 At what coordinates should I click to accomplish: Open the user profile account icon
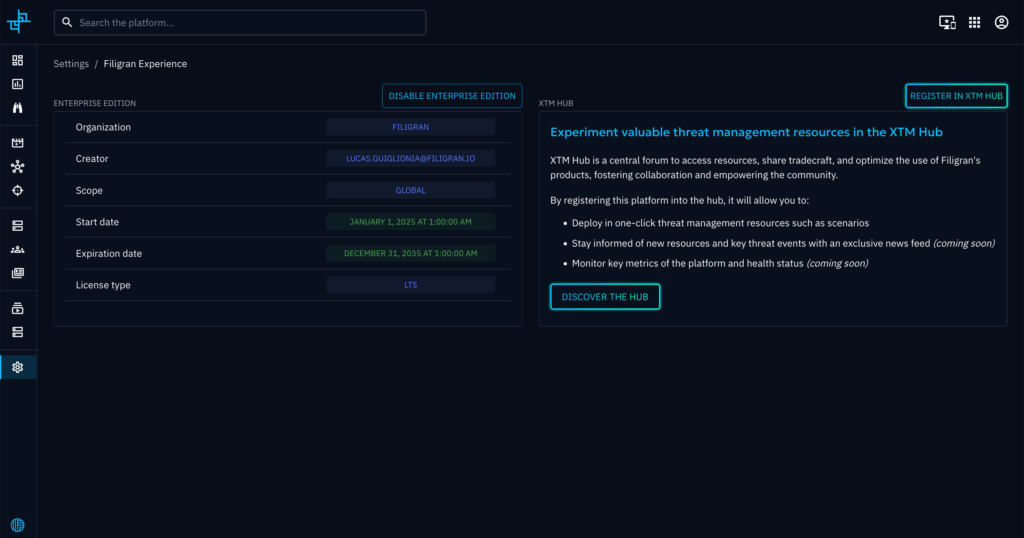point(1001,22)
